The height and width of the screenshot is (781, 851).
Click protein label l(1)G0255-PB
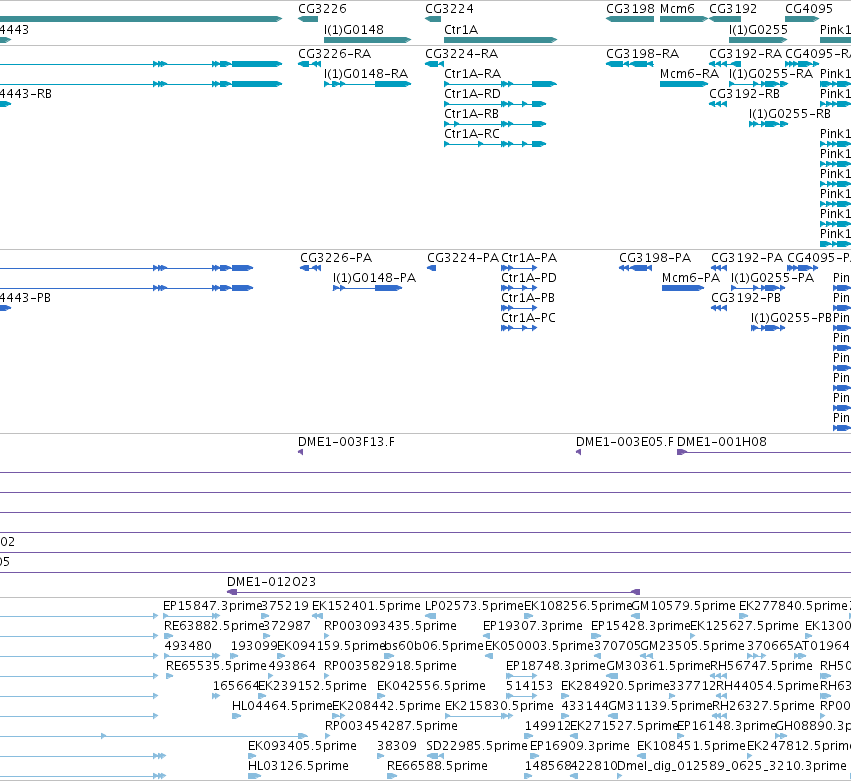coord(792,318)
